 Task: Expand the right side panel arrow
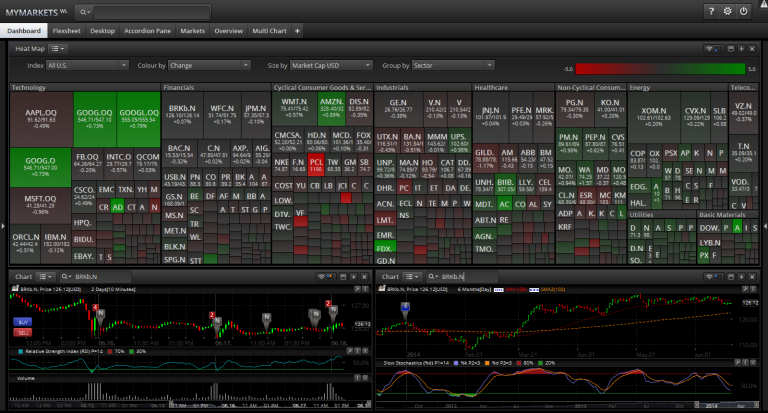coord(765,226)
